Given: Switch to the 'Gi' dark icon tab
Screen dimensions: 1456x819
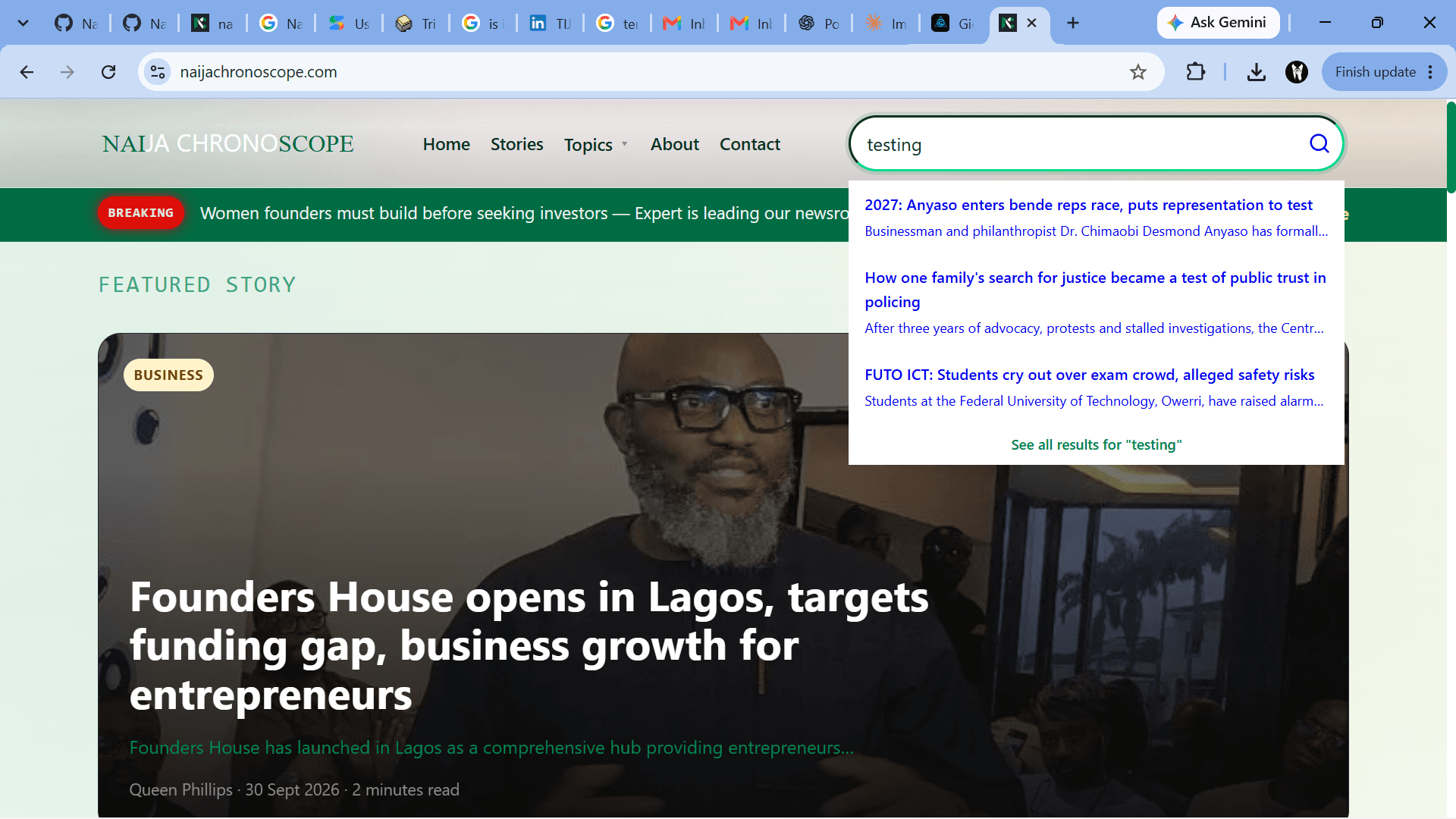Looking at the screenshot, I should pyautogui.click(x=952, y=24).
